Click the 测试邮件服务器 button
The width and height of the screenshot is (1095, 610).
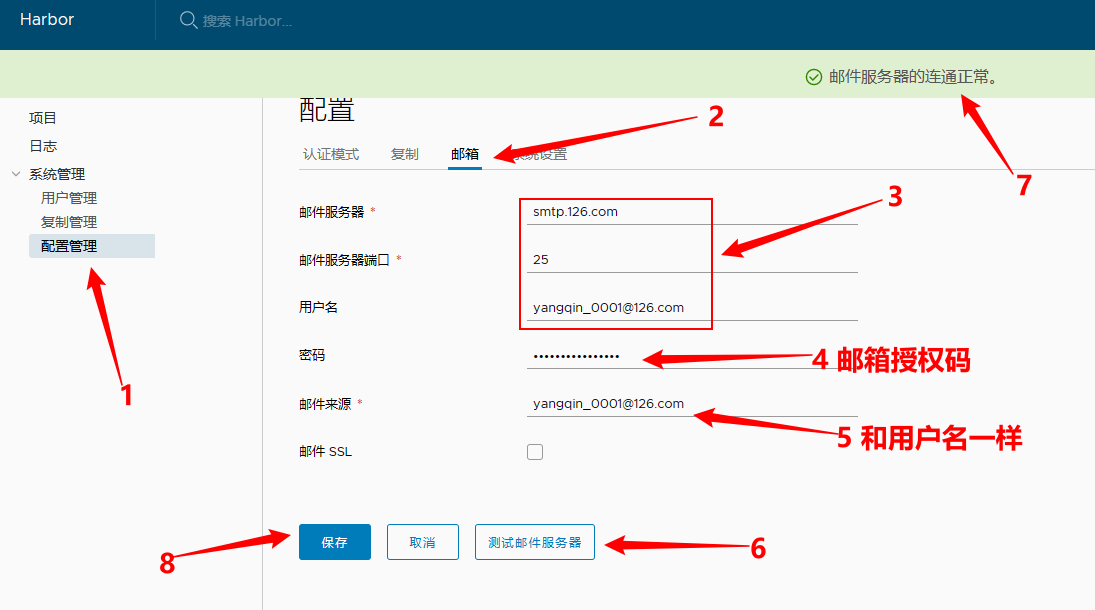tap(534, 542)
